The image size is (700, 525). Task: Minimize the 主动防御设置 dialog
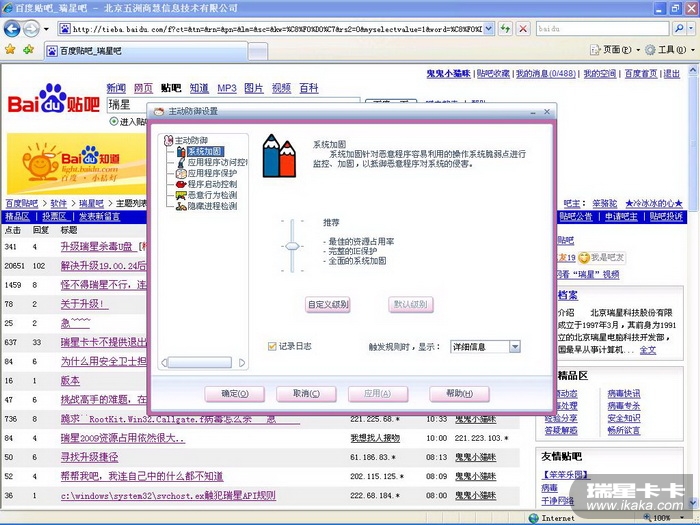(x=533, y=112)
